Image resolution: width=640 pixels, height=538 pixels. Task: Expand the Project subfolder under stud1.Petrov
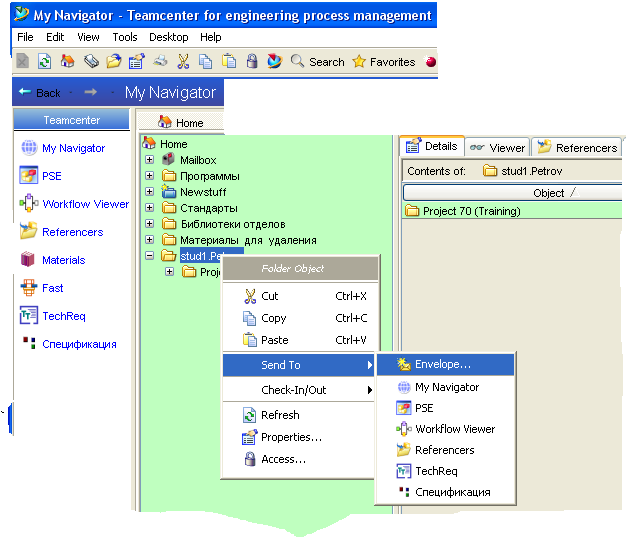tap(170, 271)
